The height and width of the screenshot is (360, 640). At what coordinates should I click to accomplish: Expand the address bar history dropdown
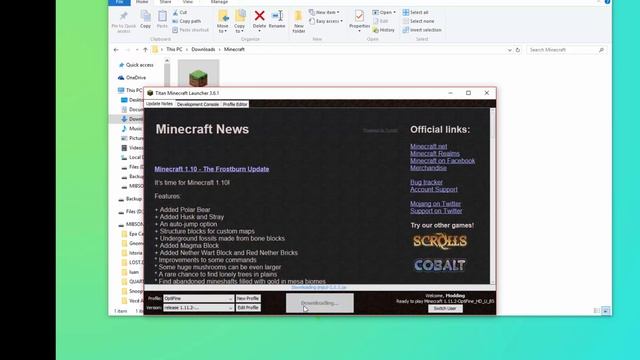(509, 50)
